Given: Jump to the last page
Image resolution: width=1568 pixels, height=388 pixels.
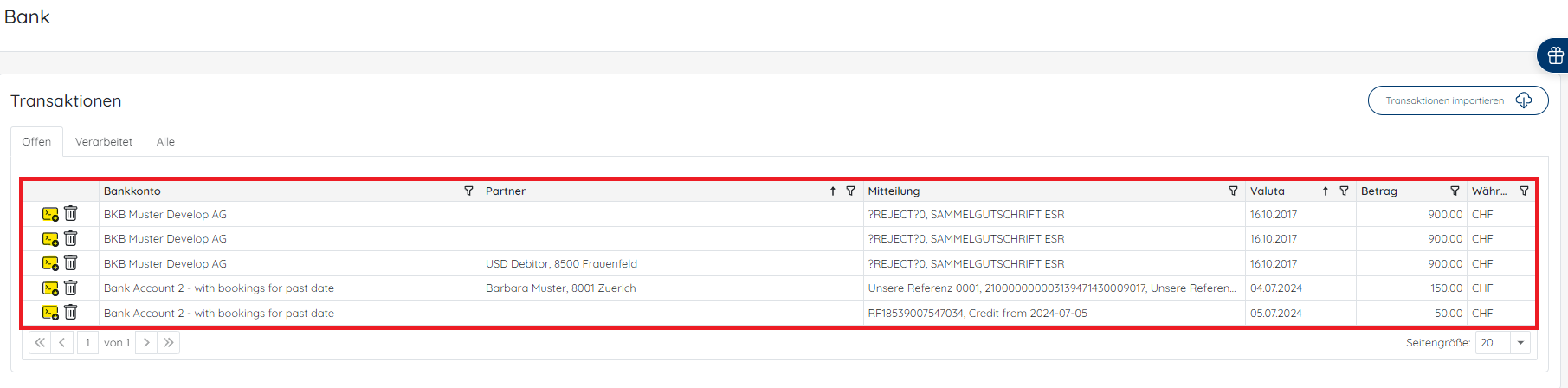Looking at the screenshot, I should click(x=168, y=343).
